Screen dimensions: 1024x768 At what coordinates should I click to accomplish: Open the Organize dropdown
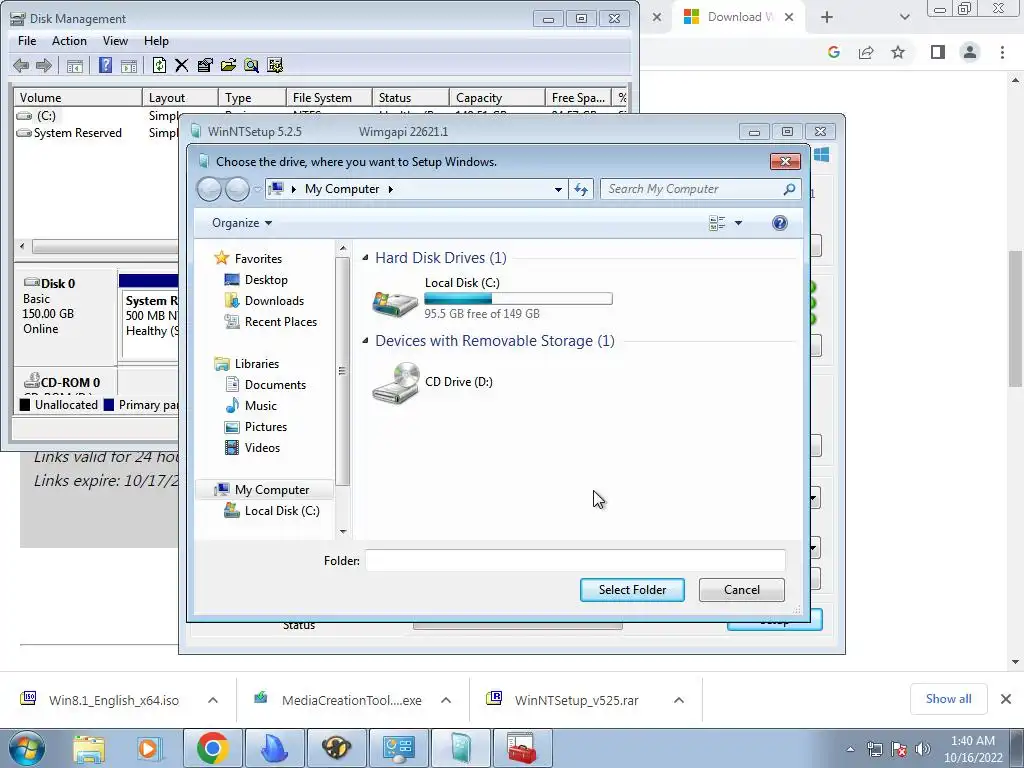coord(242,223)
